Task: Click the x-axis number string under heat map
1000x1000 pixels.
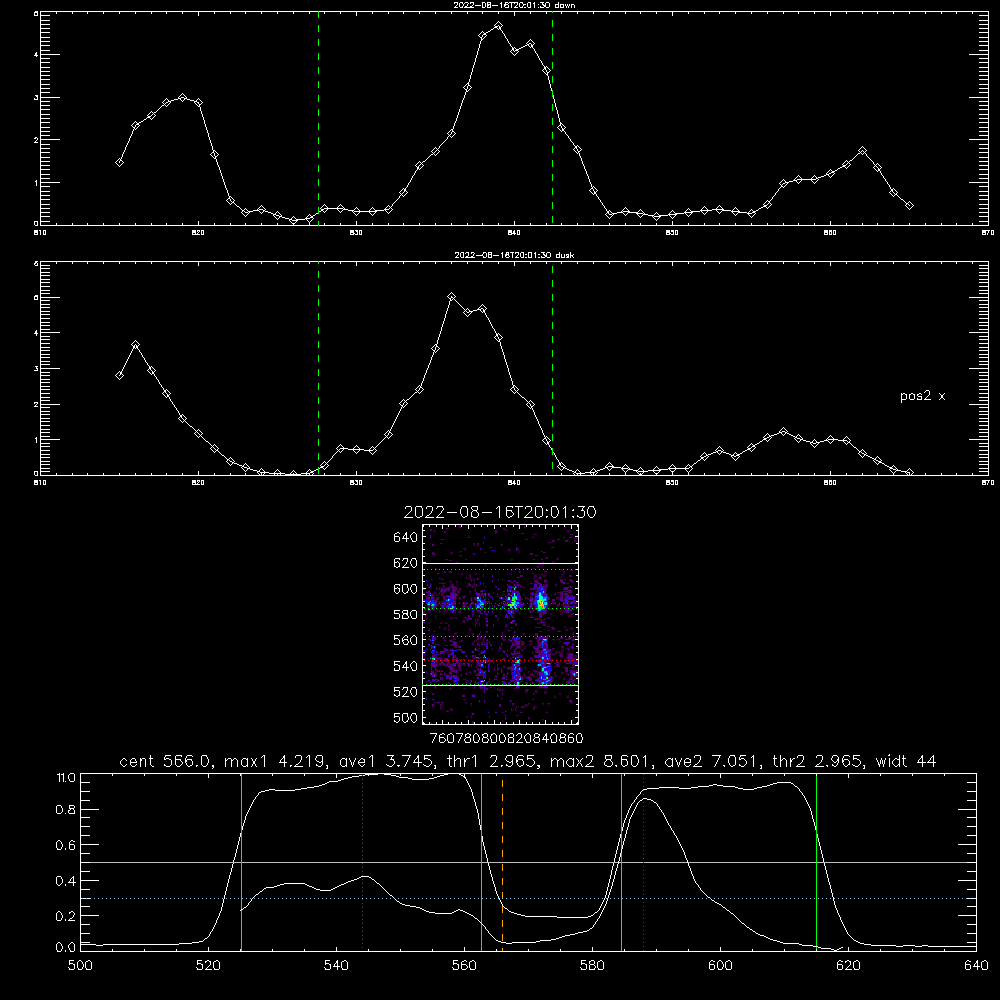Action: (506, 739)
